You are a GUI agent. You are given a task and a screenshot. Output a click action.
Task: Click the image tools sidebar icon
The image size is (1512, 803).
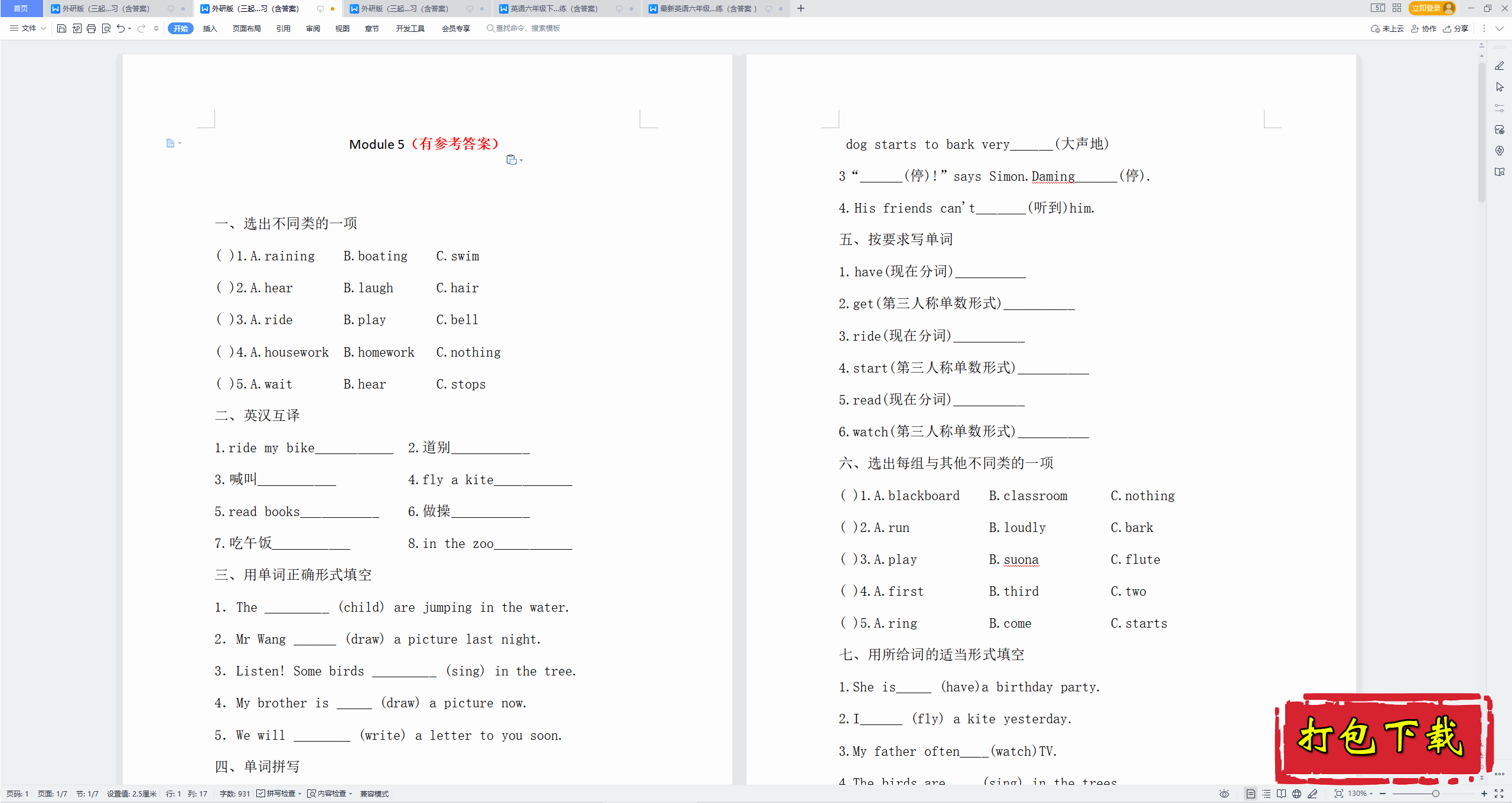coord(1500,129)
